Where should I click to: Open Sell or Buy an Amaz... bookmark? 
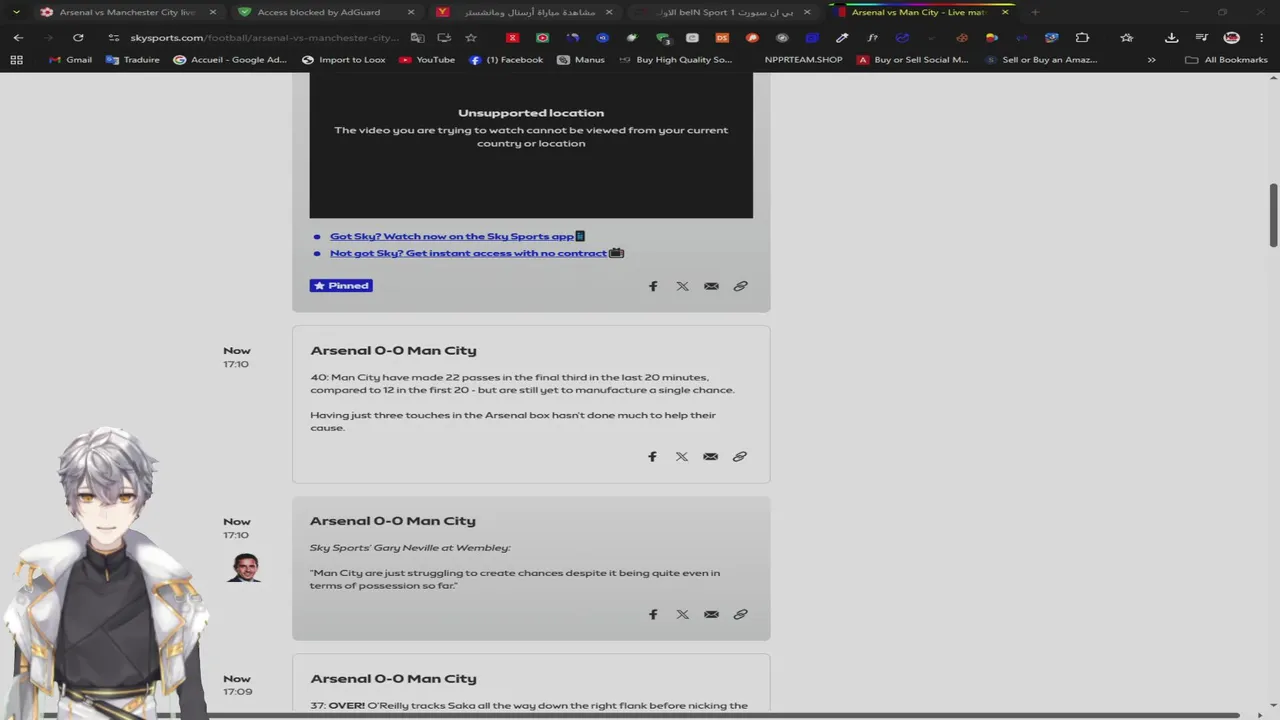(1041, 60)
